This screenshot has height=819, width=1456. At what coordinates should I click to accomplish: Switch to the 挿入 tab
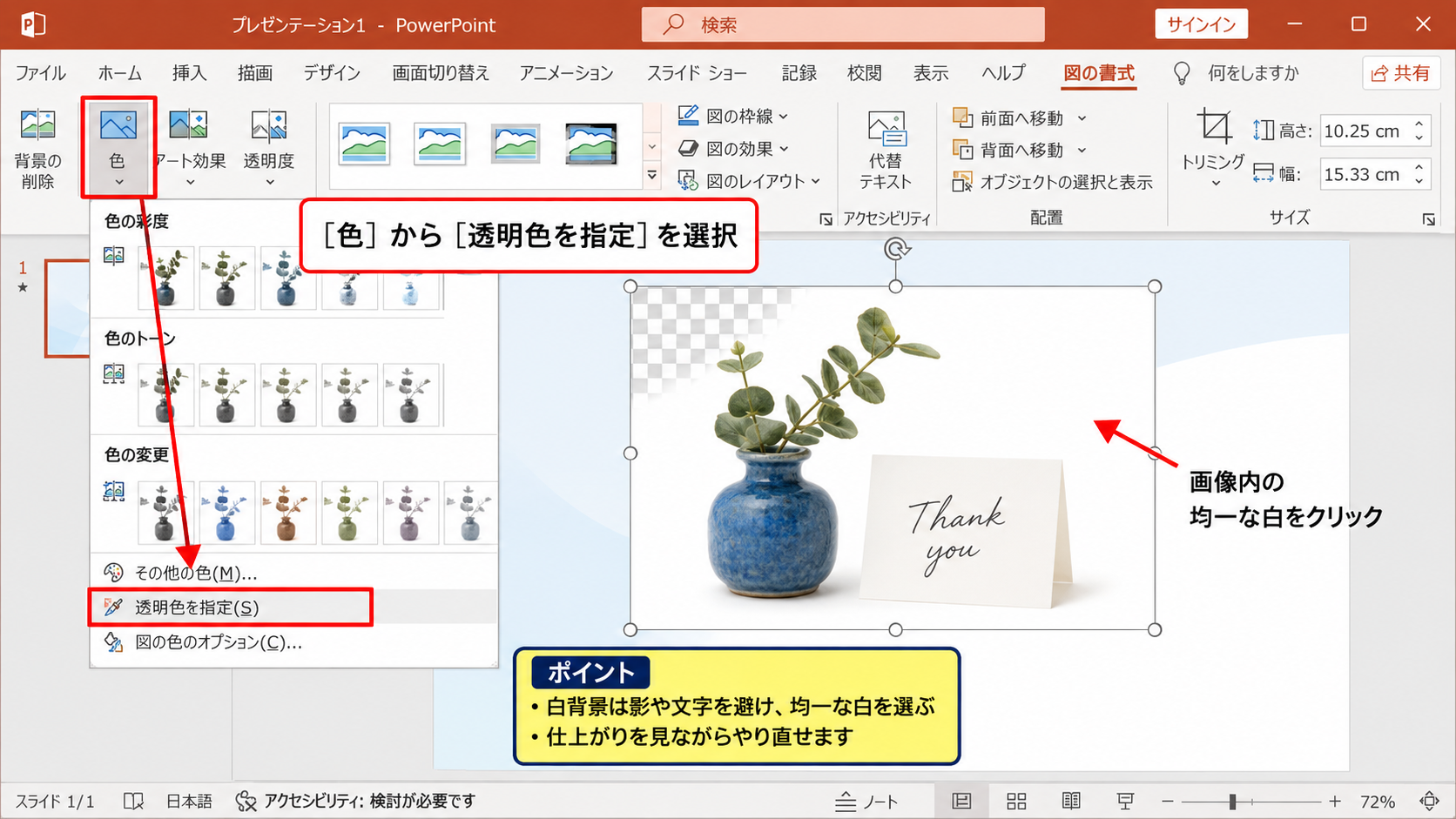(189, 73)
